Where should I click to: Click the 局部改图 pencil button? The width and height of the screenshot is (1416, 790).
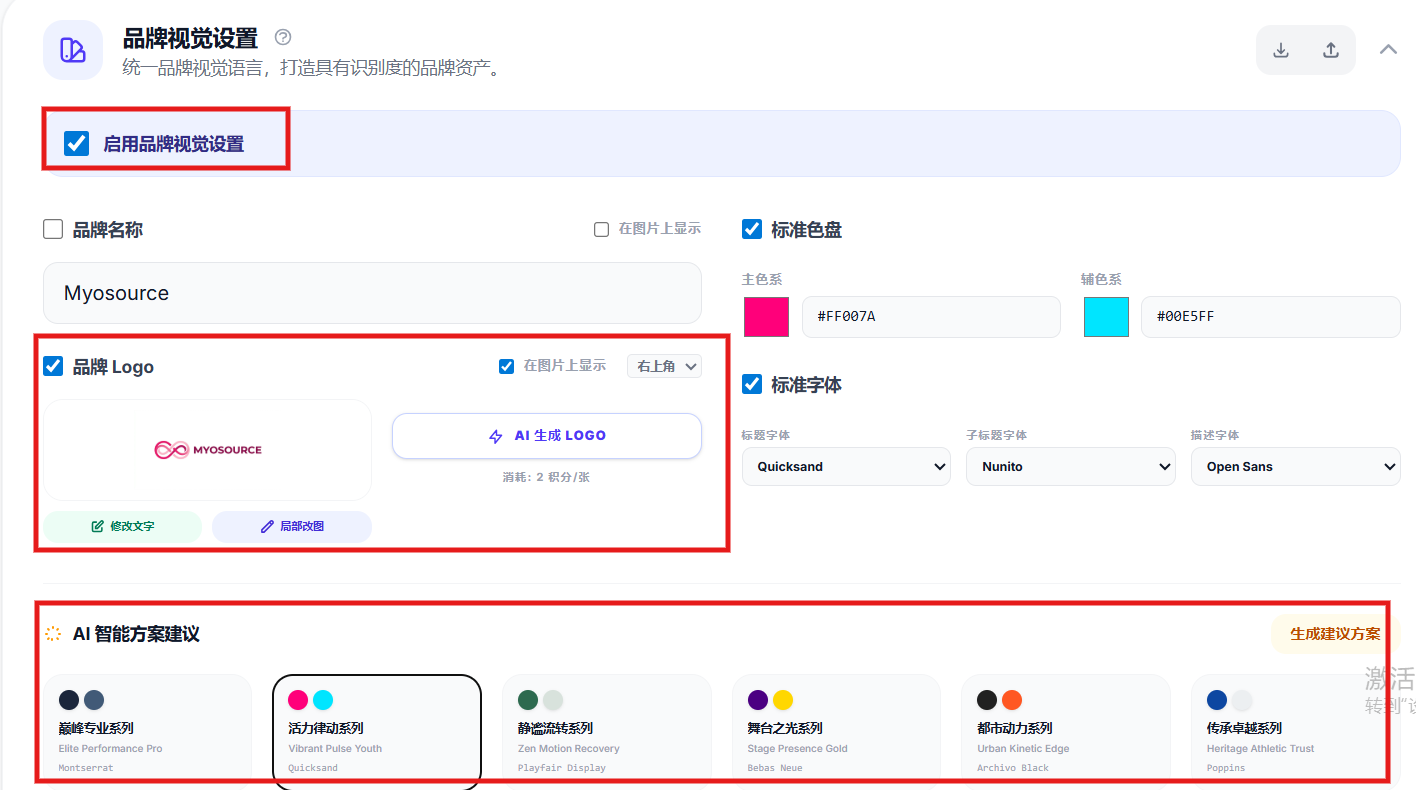click(x=292, y=526)
